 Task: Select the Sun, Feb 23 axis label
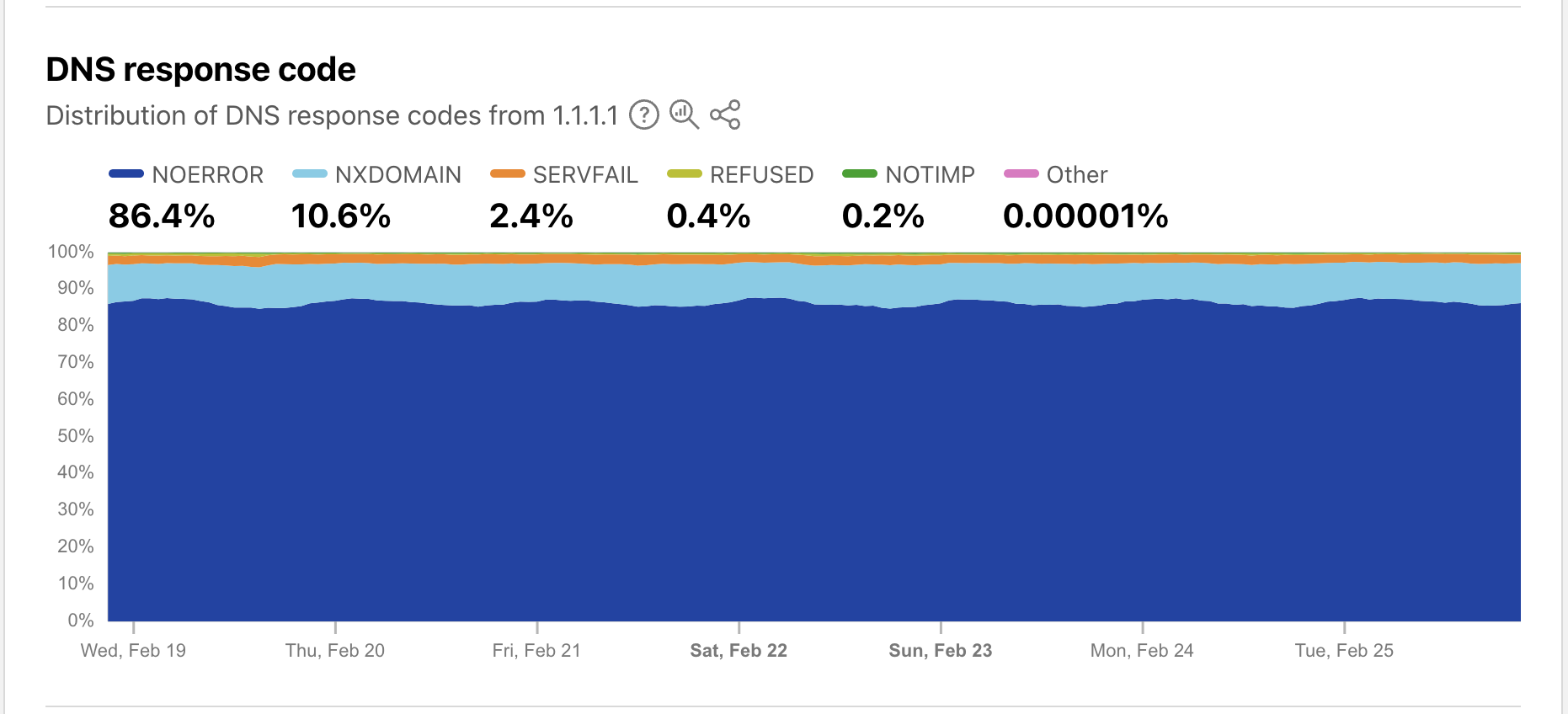(x=941, y=650)
